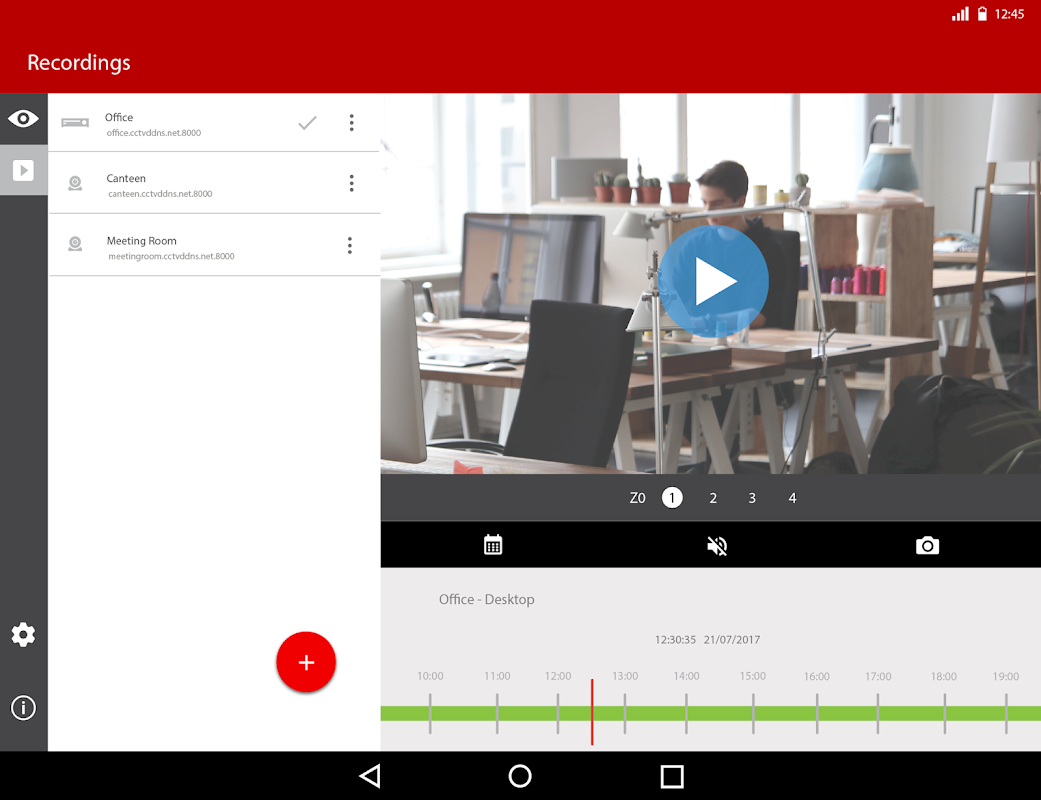Click the meetingroom.cctvddns.net:8000 address
This screenshot has height=800, width=1041.
point(171,256)
